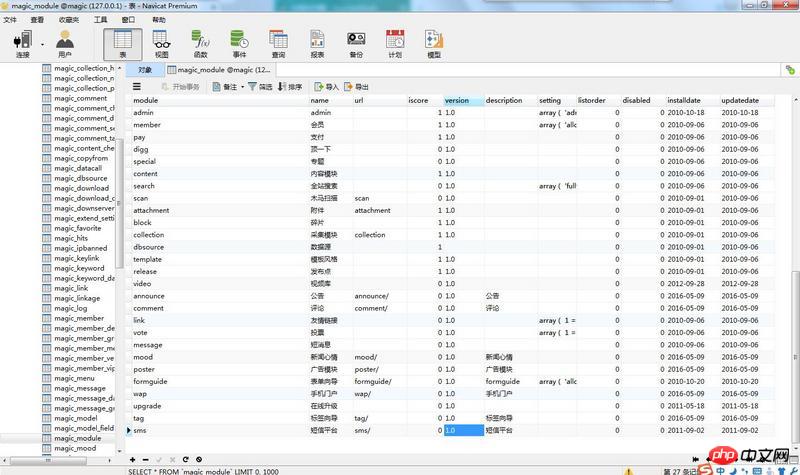Click the highlighted version cell of sms row

[x=463, y=431]
